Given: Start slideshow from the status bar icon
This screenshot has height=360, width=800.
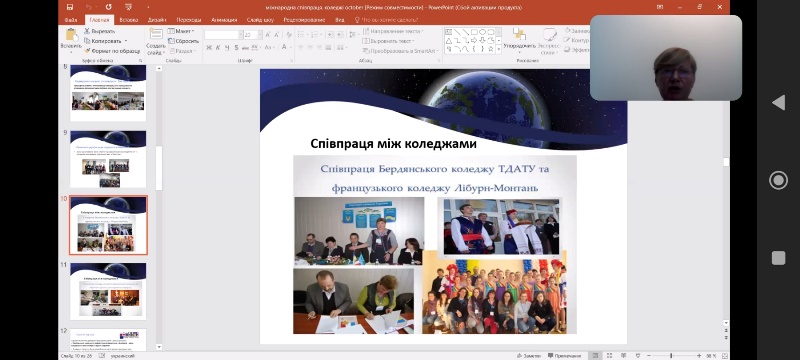Looking at the screenshot, I should [638, 355].
